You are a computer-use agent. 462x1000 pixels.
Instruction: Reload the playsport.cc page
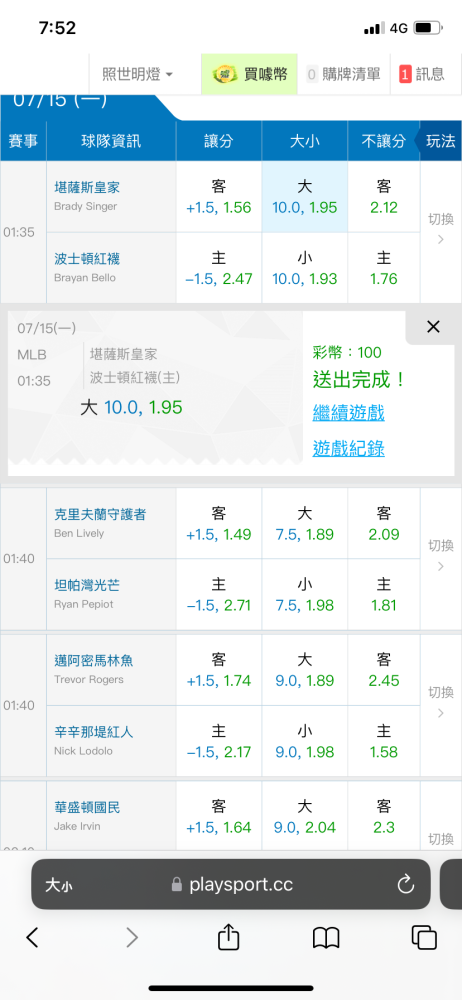pos(406,884)
